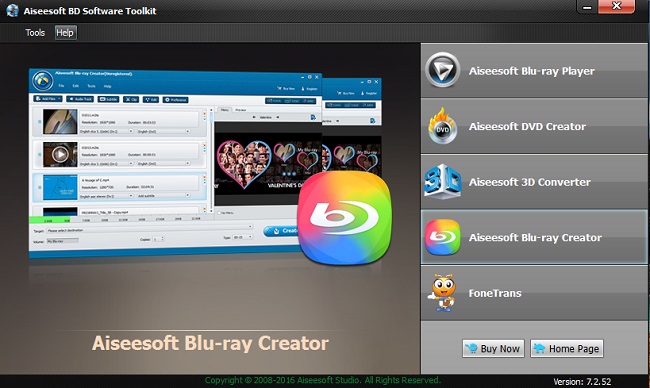Click the 3D Converter cube icon
The width and height of the screenshot is (650, 388).
(442, 181)
